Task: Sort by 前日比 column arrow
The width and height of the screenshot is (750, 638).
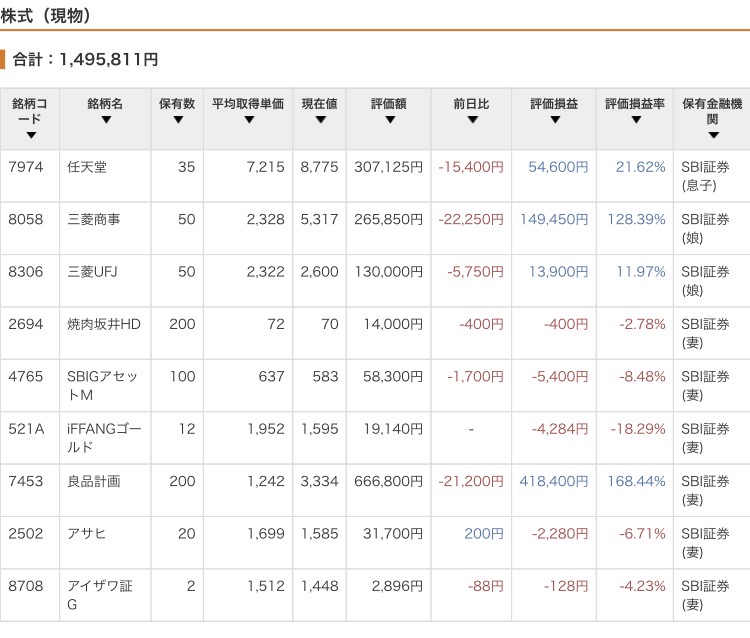Action: pyautogui.click(x=472, y=120)
